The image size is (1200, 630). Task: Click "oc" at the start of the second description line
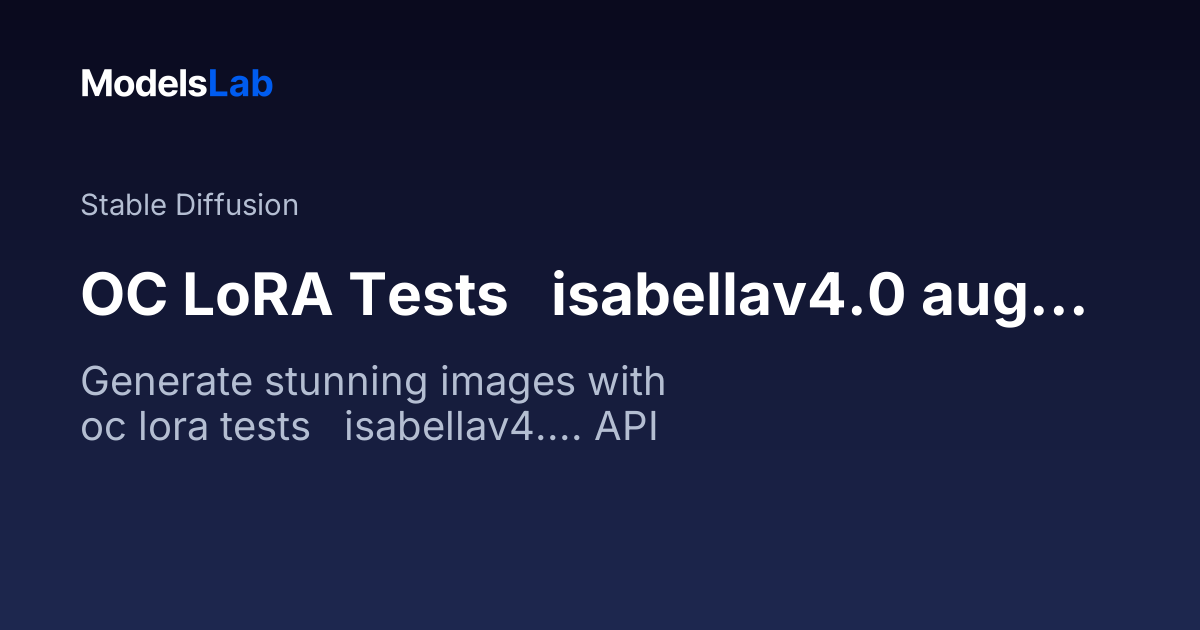coord(100,427)
